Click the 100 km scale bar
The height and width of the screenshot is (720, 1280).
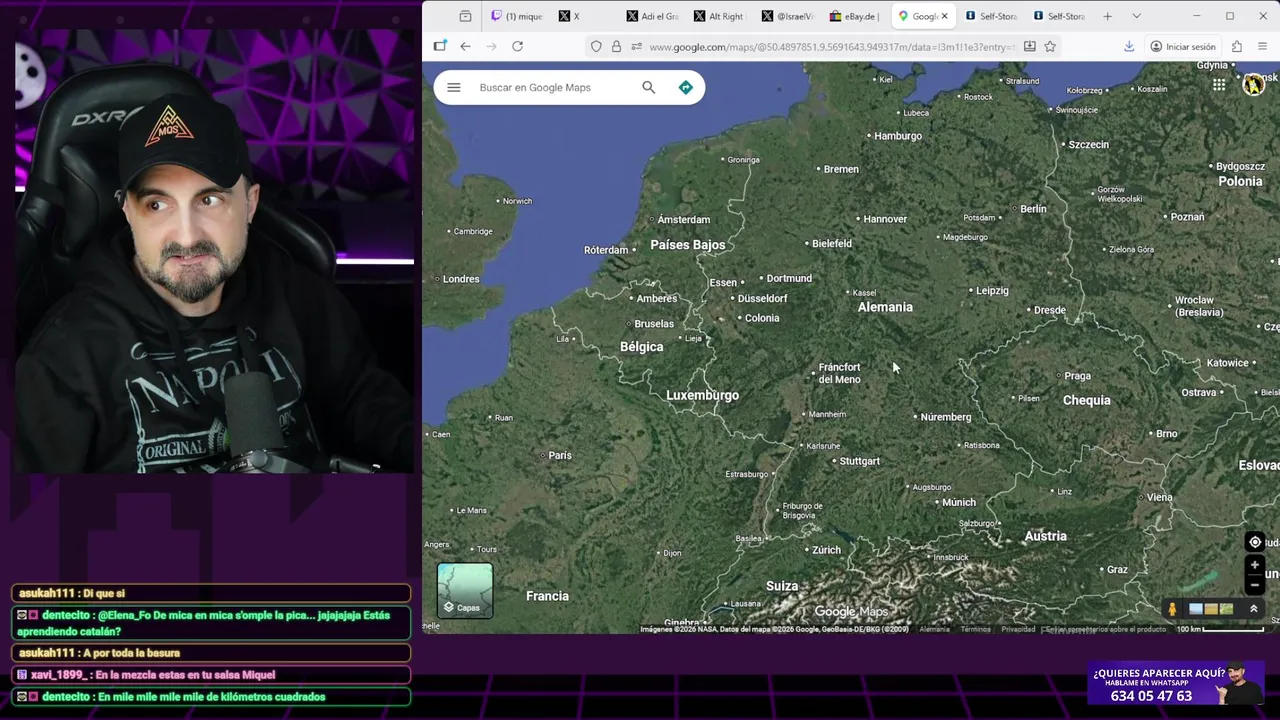tap(1220, 629)
